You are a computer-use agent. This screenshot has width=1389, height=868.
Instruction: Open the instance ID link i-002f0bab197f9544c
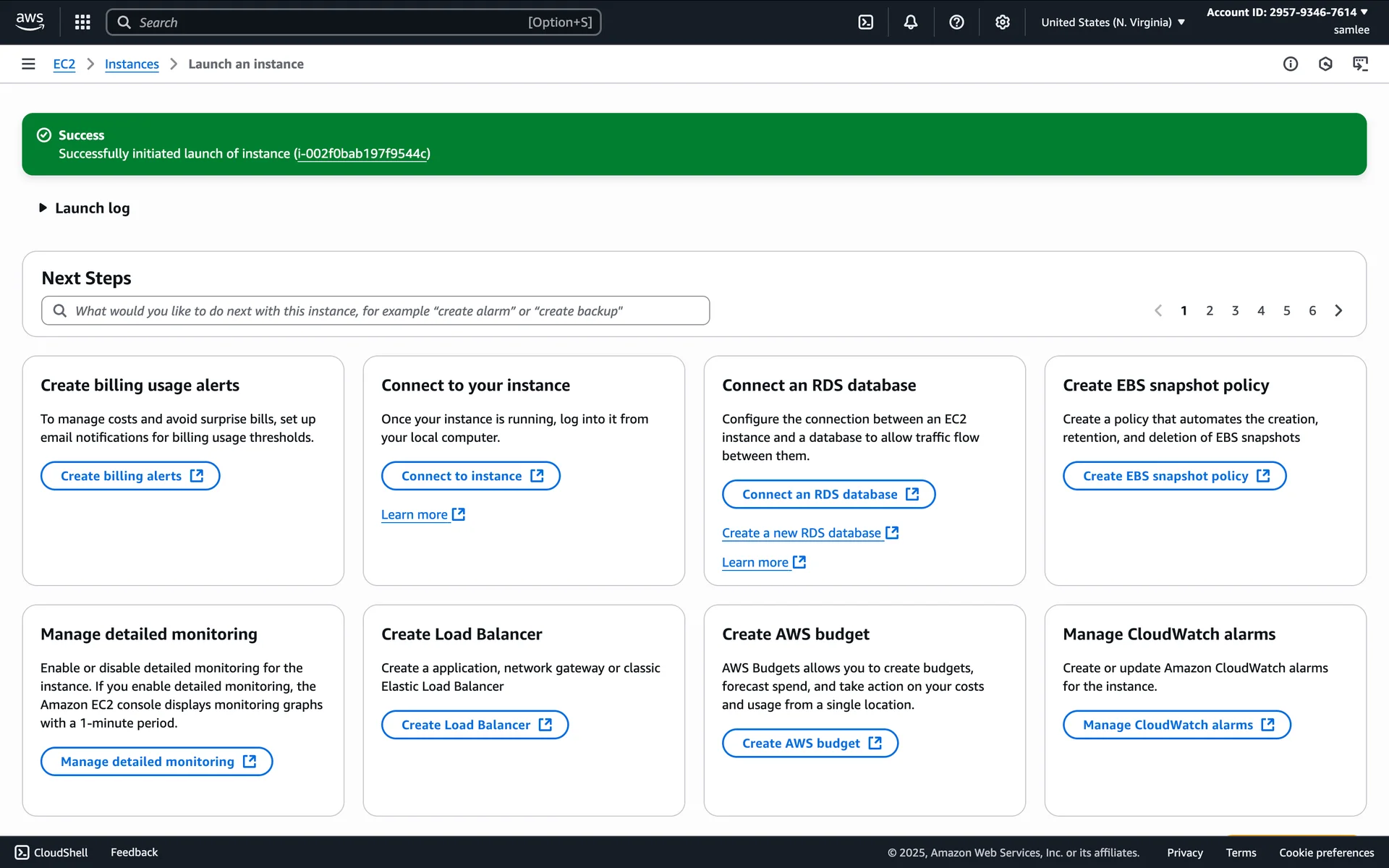pos(362,154)
